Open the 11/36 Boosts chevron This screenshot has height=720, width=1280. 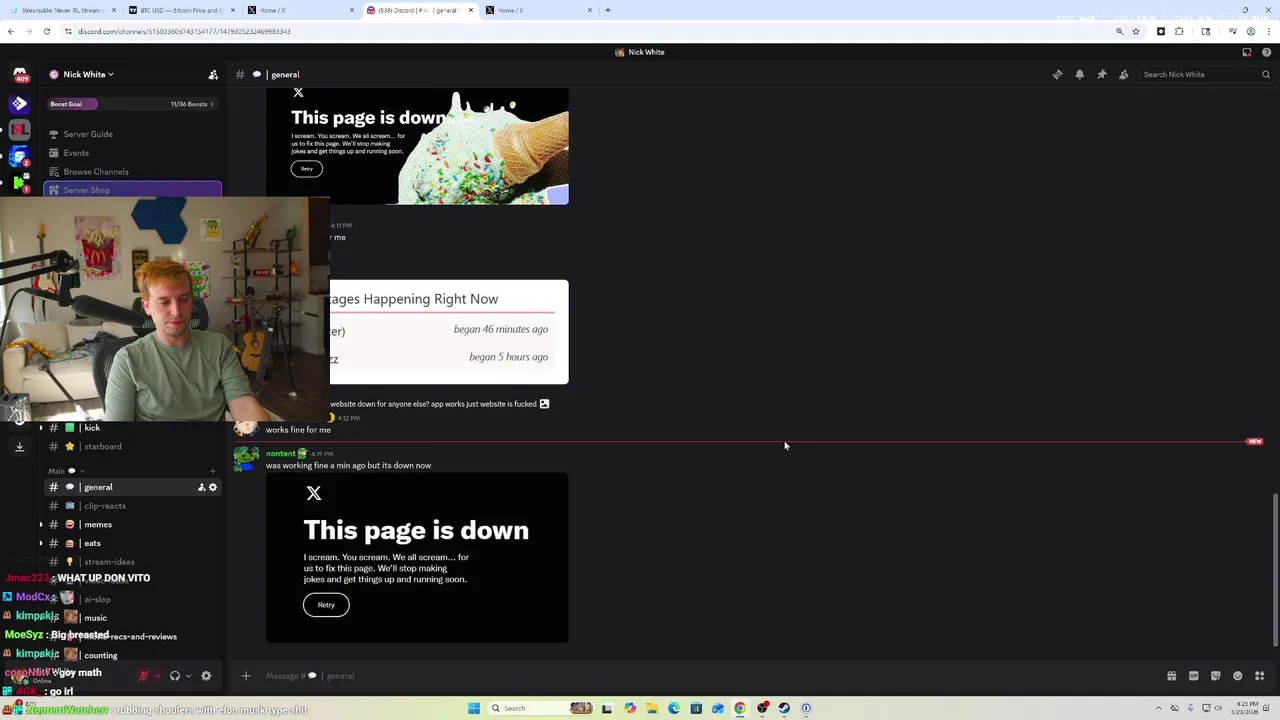(212, 104)
